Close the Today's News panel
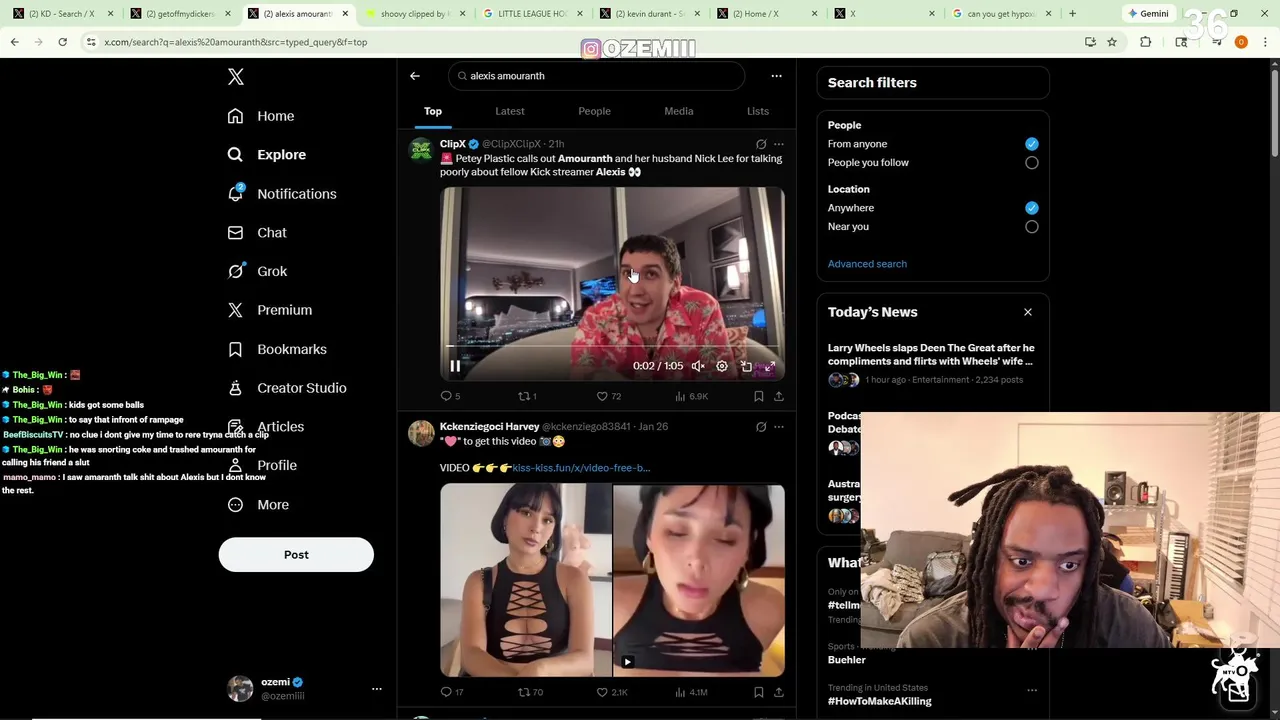The image size is (1280, 720). (1028, 312)
